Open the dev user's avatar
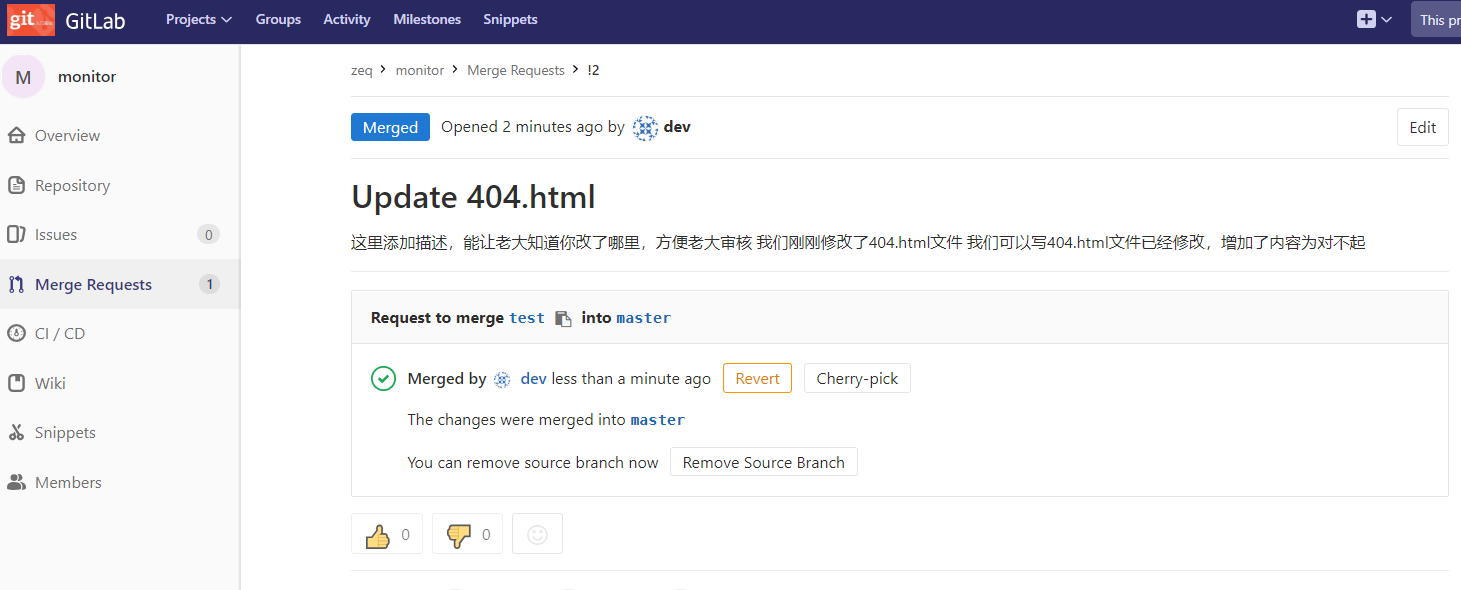This screenshot has width=1461, height=590. (645, 127)
